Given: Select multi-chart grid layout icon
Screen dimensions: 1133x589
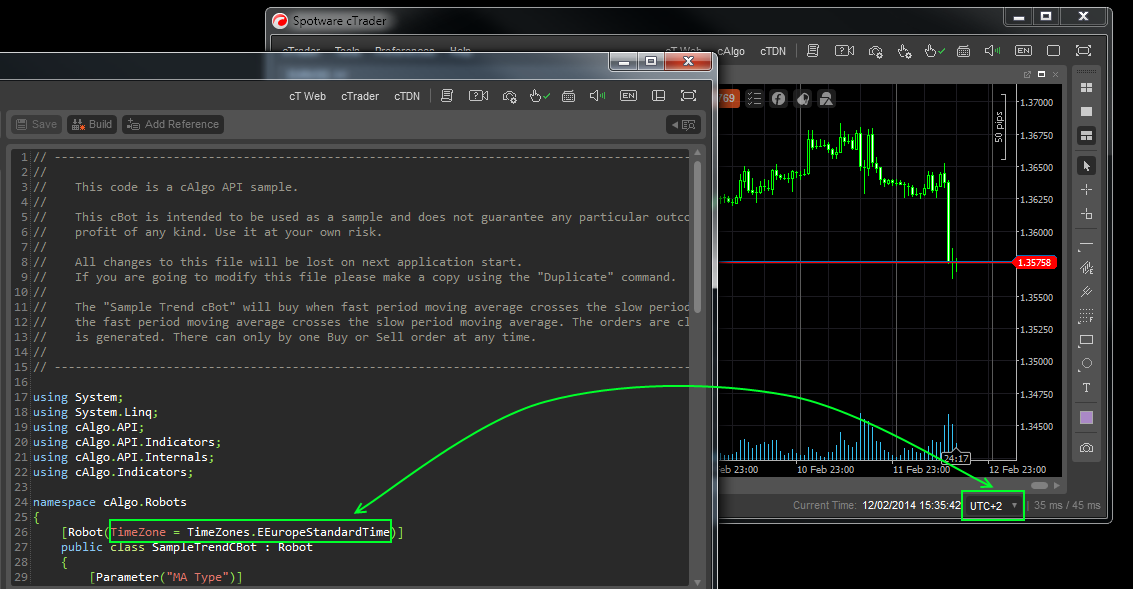Looking at the screenshot, I should [1086, 87].
